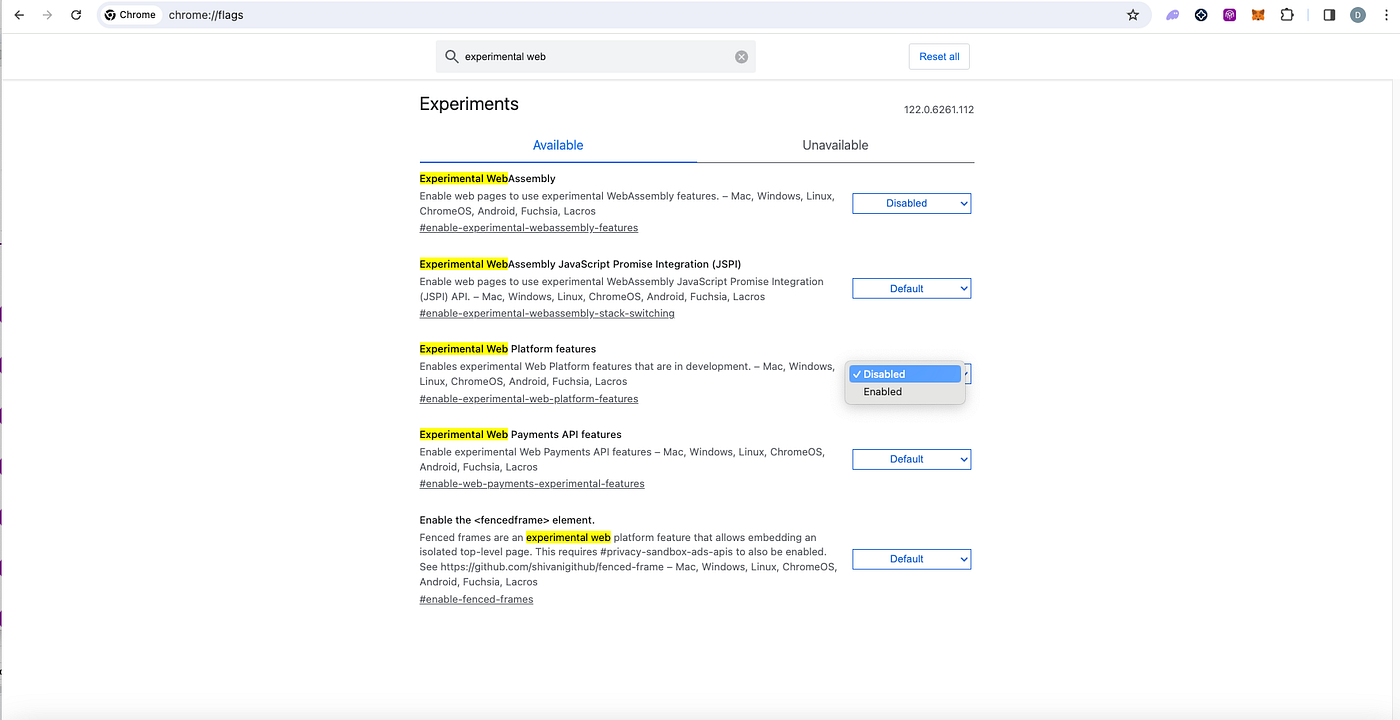
Task: Click the 'Experimental Web Payments API features' title
Action: [x=521, y=435]
